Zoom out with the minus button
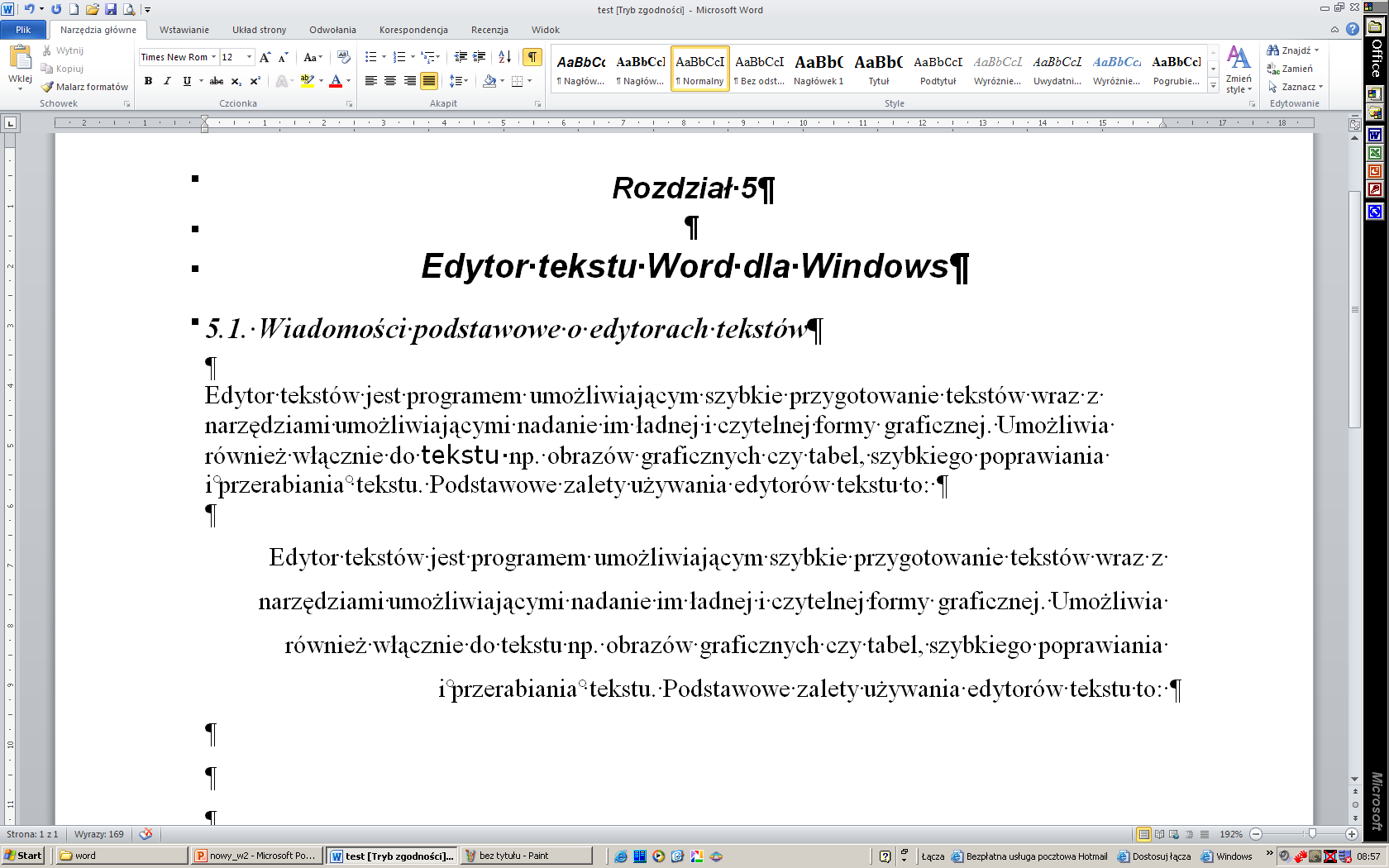Viewport: 1389px width, 868px height. [1256, 834]
